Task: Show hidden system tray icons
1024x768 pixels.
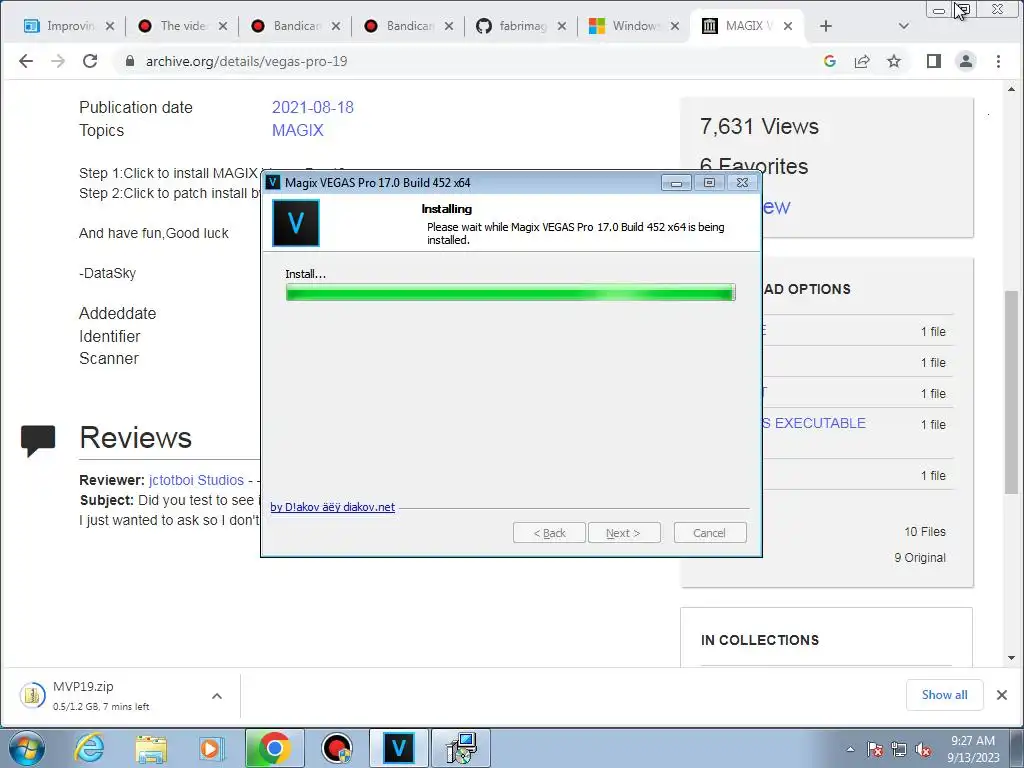Action: [x=850, y=749]
